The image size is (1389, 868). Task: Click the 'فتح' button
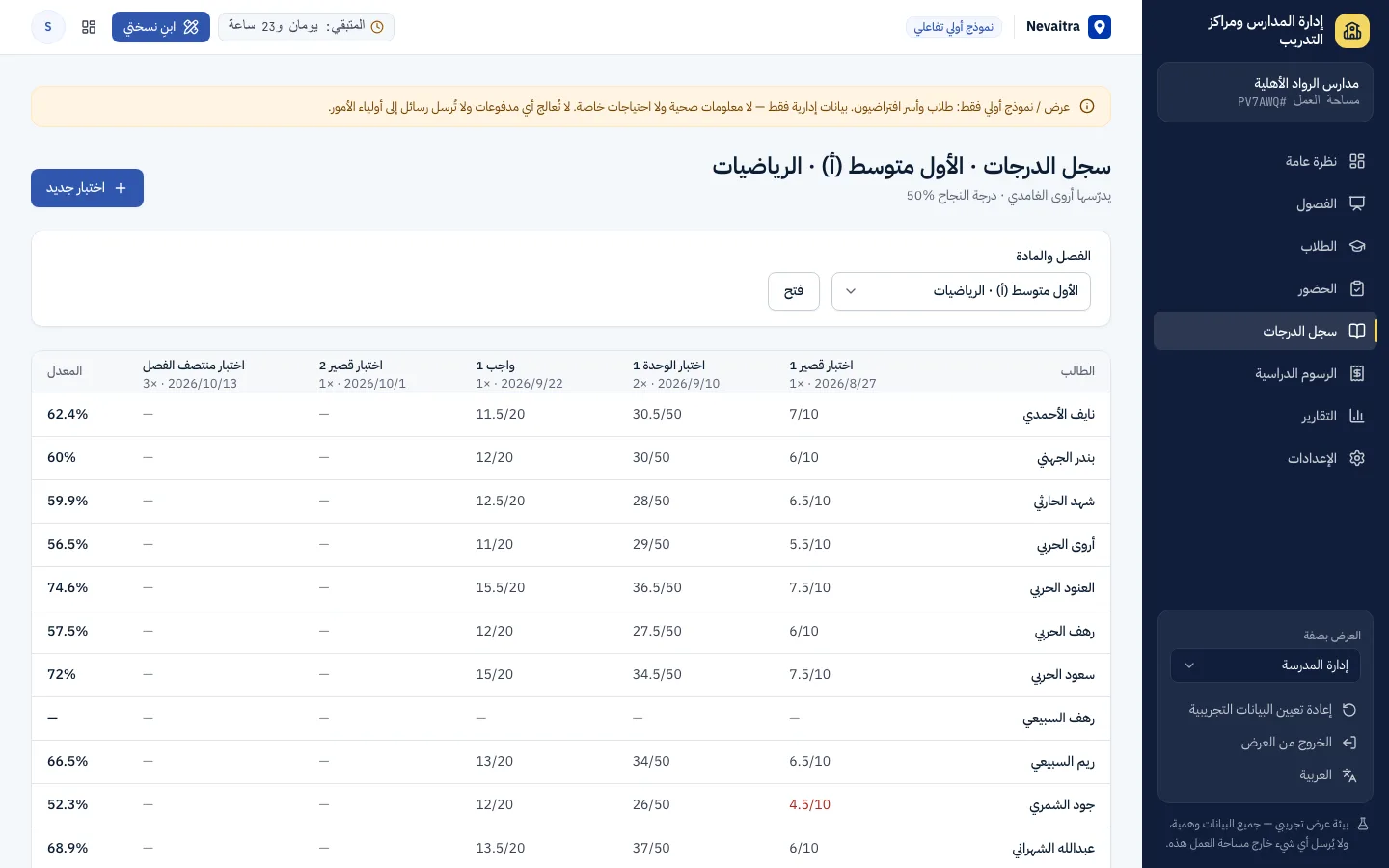(794, 291)
